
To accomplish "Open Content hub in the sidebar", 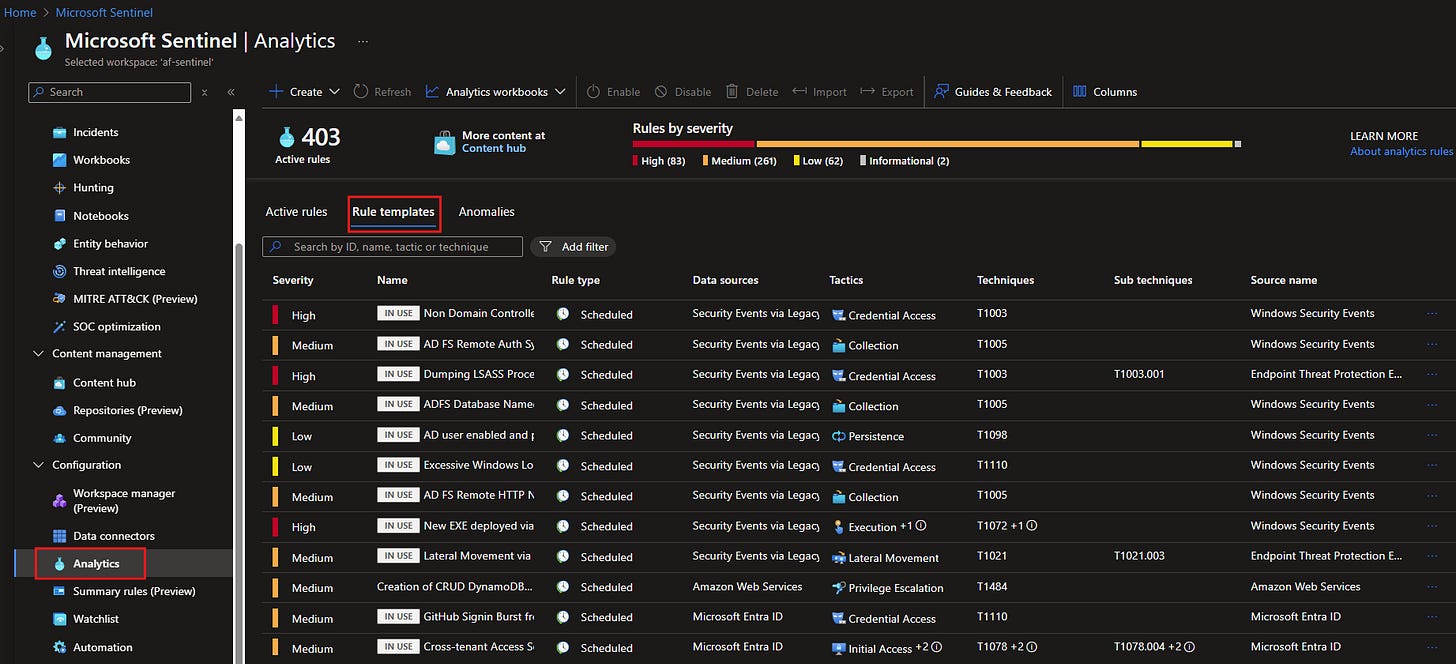I will pyautogui.click(x=104, y=383).
